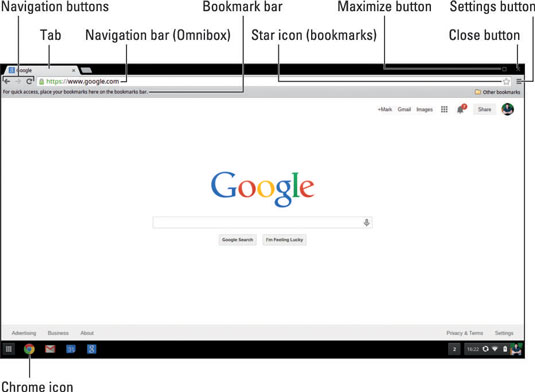The width and height of the screenshot is (535, 392).
Task: Open the Other bookmarks folder
Action: click(x=497, y=92)
